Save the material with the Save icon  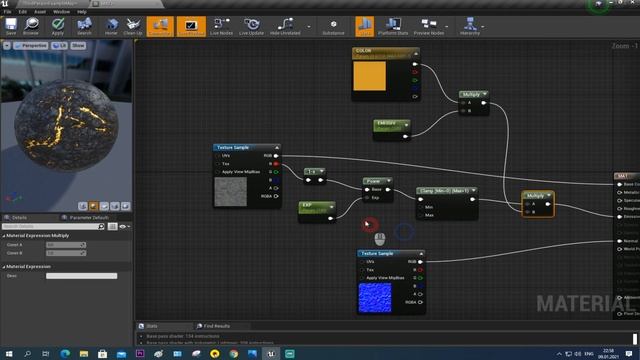[x=11, y=26]
